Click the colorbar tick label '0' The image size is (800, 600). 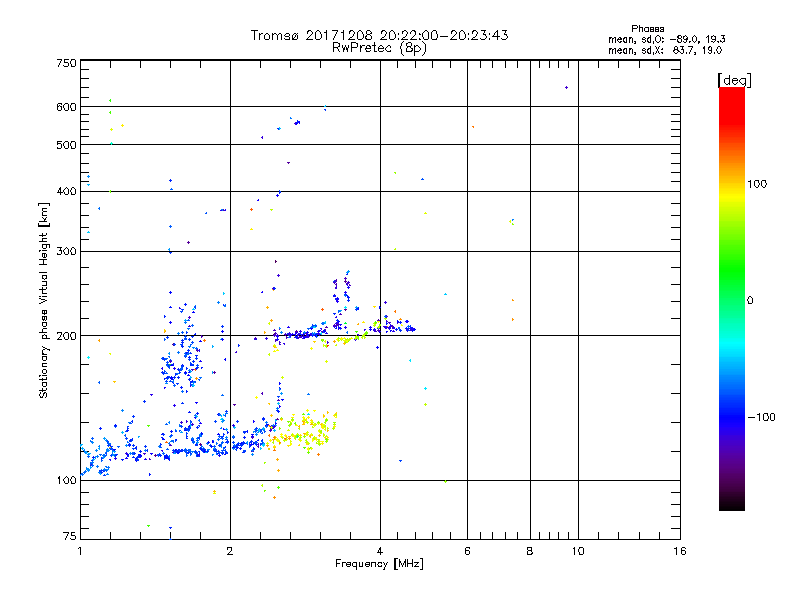tap(750, 301)
